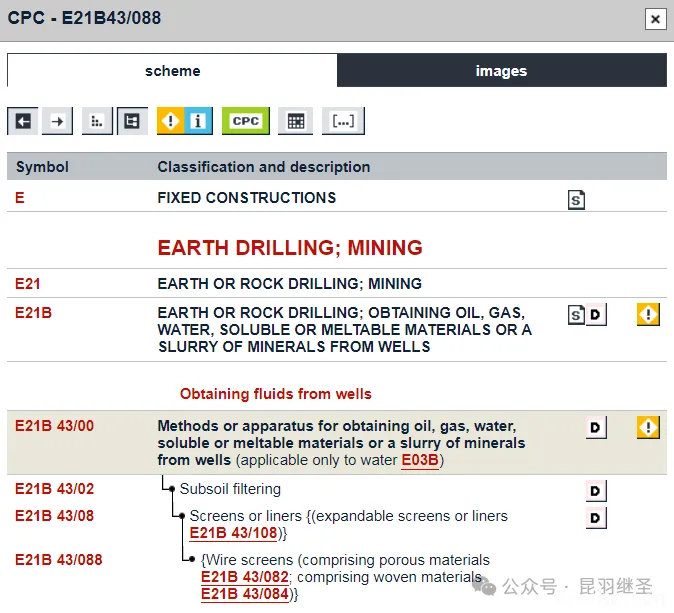Select the scheme tab
Viewport: 674px width, 613px height.
[x=172, y=71]
